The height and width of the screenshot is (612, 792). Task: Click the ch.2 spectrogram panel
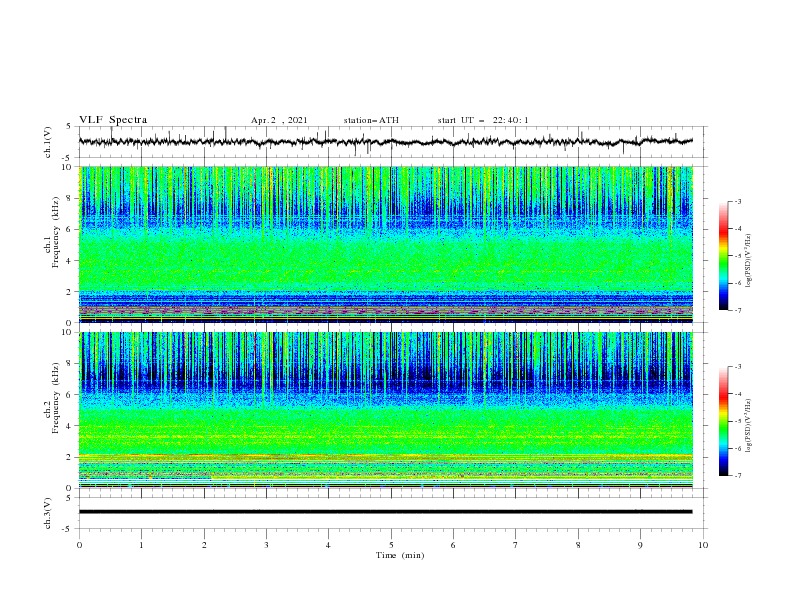tap(386, 410)
